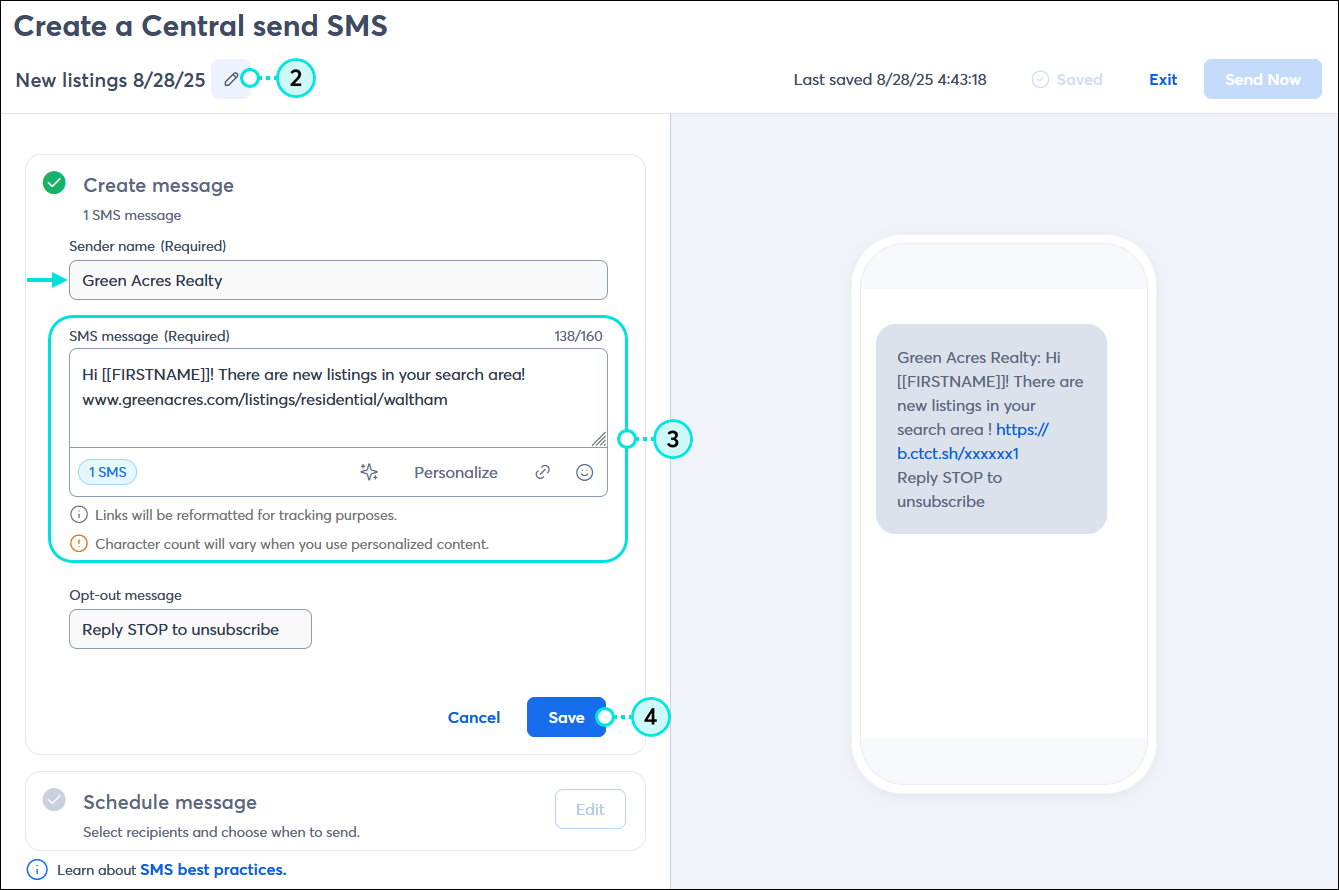The image size is (1339, 890).
Task: Cancel editing the message
Action: click(x=473, y=717)
